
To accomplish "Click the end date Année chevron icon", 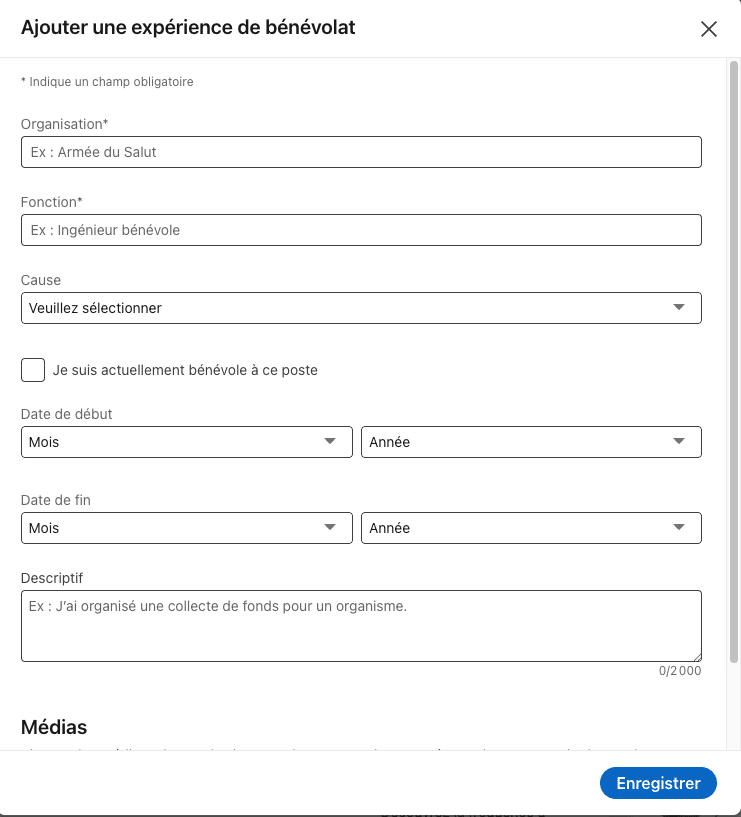I will 680,527.
